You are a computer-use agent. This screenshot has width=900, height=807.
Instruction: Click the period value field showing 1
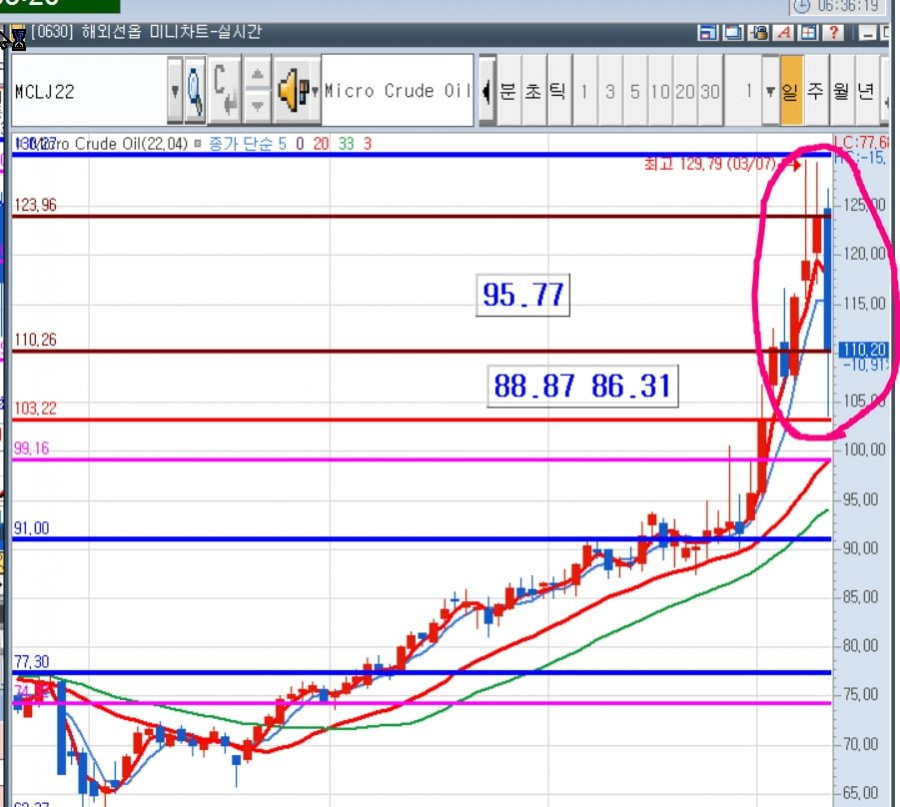[x=743, y=91]
